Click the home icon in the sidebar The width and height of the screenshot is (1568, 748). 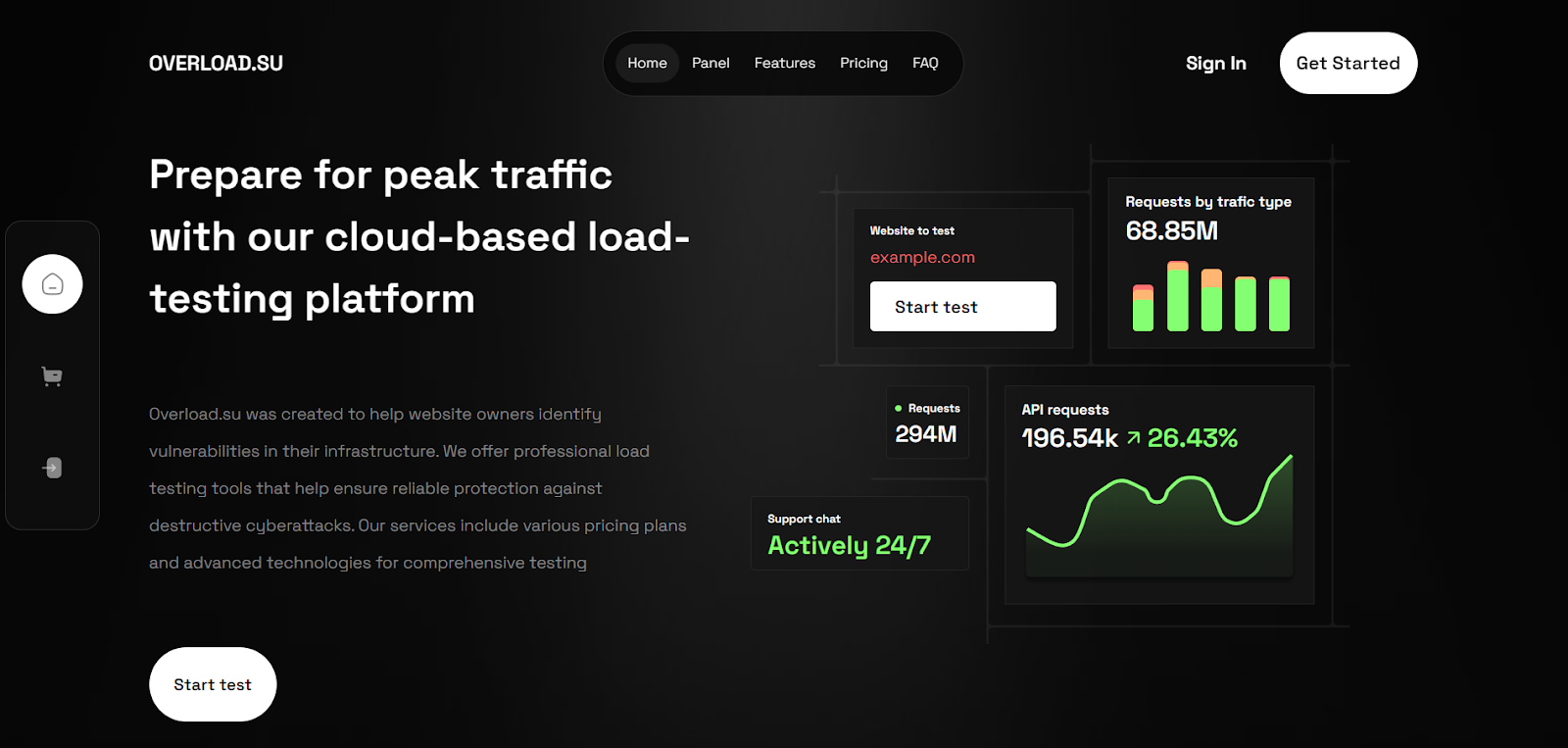(x=52, y=284)
